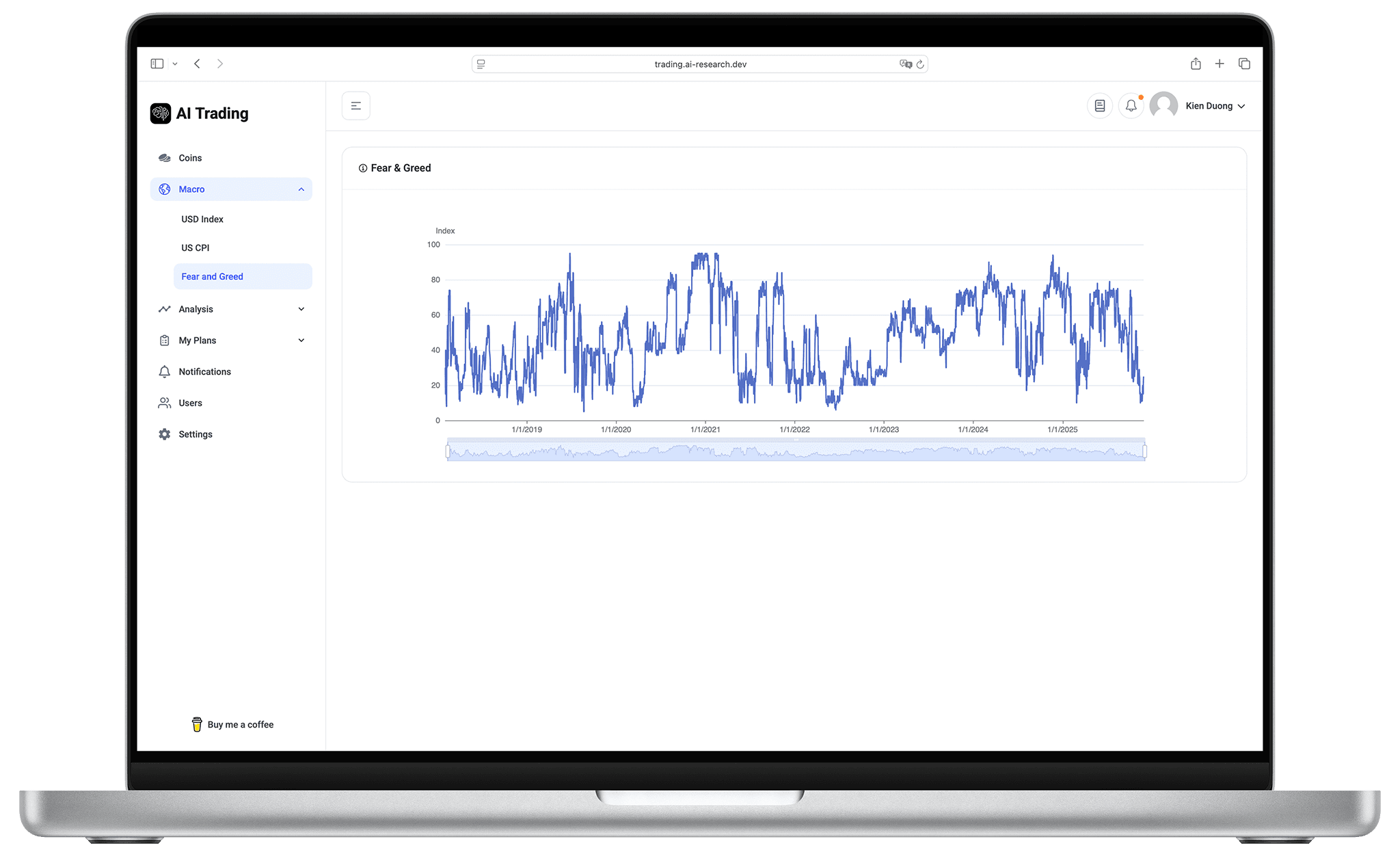1400x852 pixels.
Task: Click the user avatar picture
Action: tap(1163, 106)
